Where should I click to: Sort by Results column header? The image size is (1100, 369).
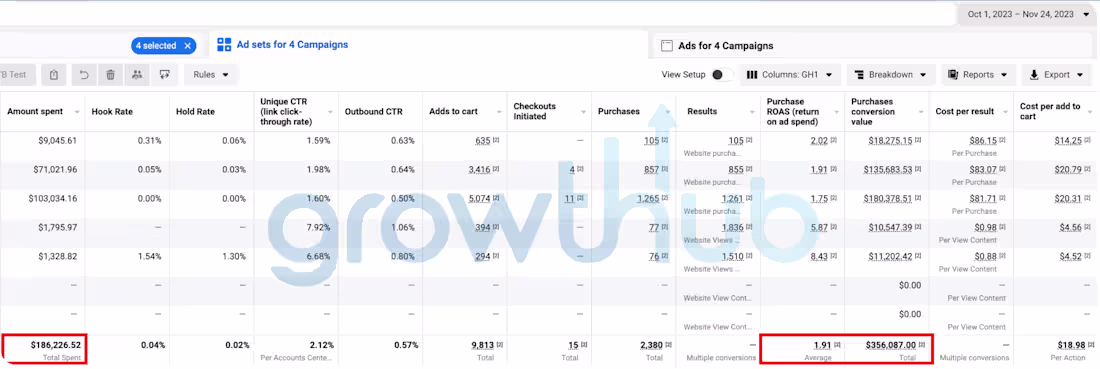(x=702, y=112)
